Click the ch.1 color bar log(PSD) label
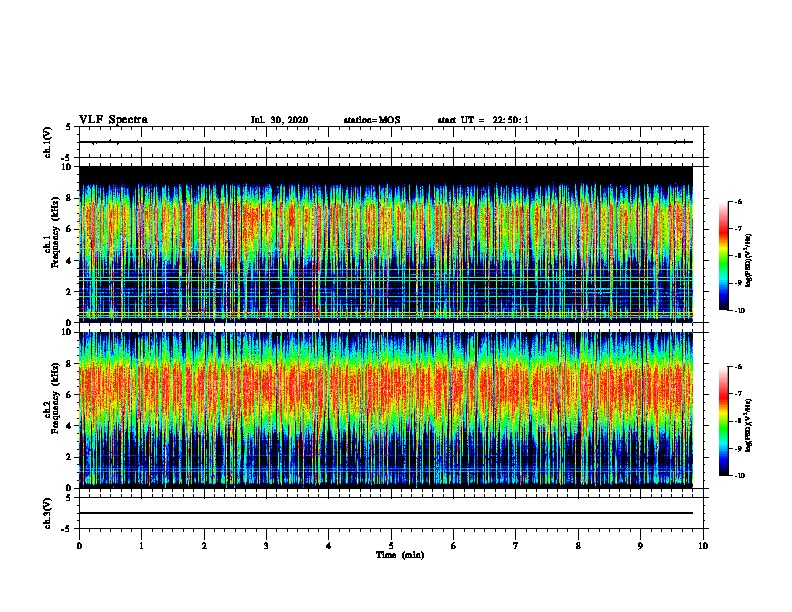The image size is (792, 612). pyautogui.click(x=749, y=261)
